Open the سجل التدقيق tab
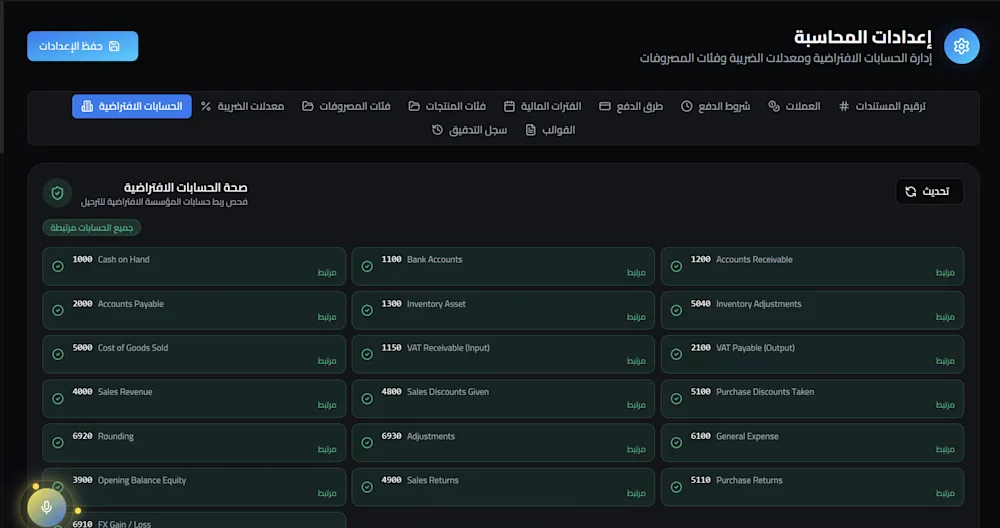Viewport: 1000px width, 528px height. tap(469, 129)
